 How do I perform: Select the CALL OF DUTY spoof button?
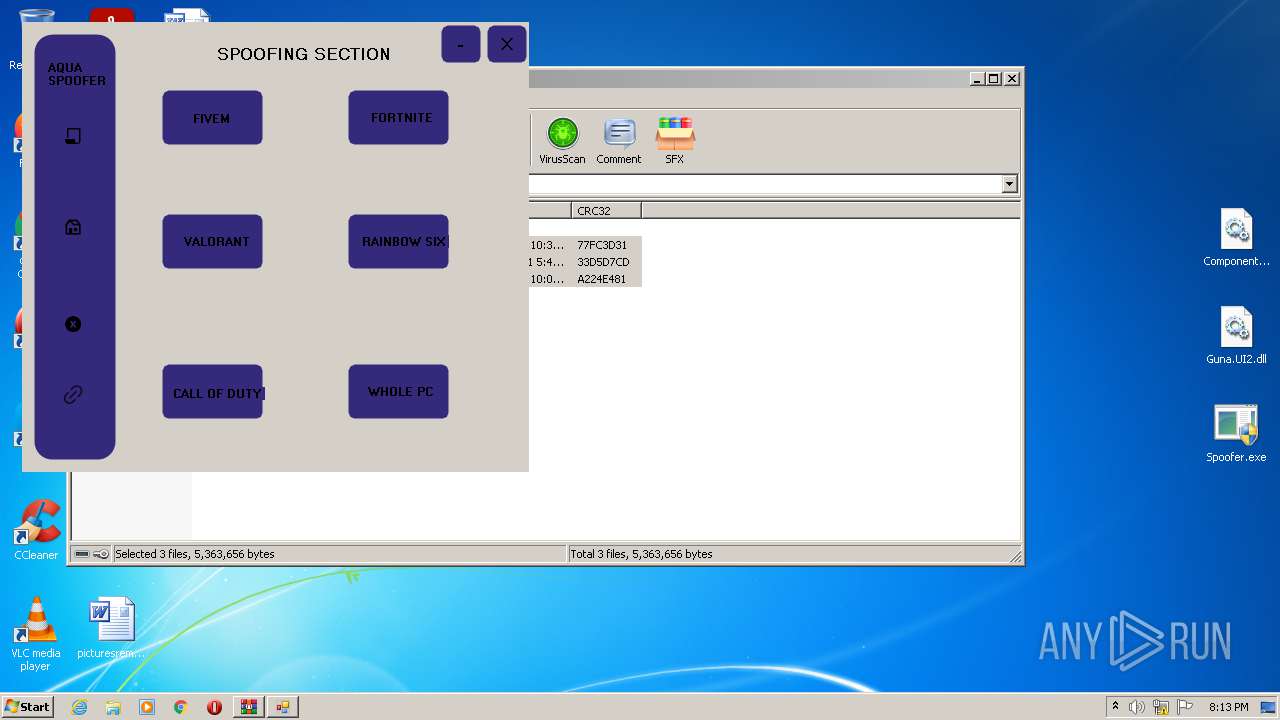212,392
